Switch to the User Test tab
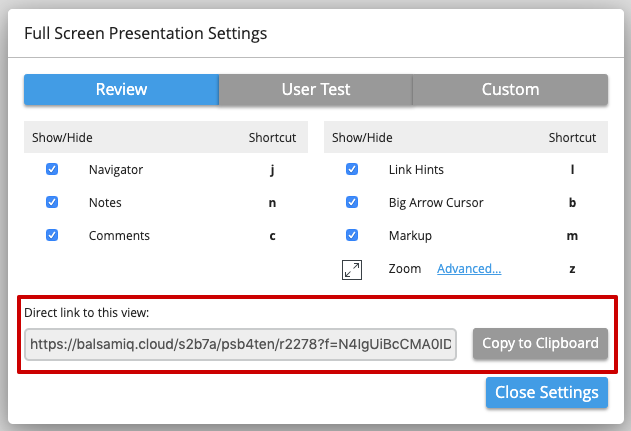 click(315, 90)
